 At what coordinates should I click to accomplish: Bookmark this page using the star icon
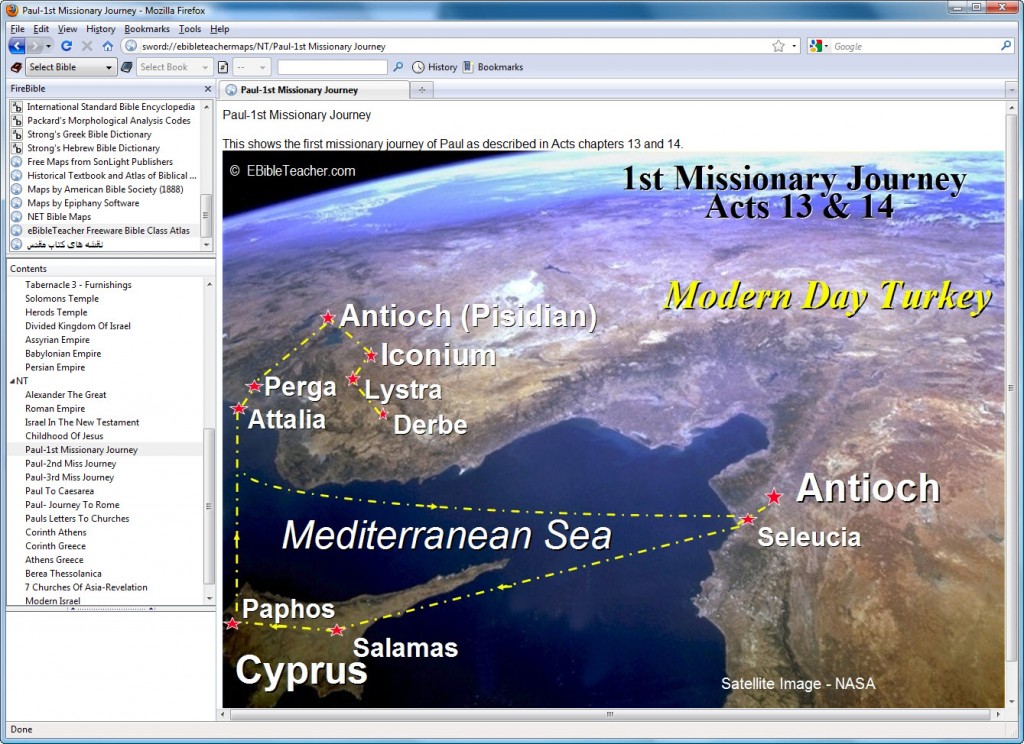pyautogui.click(x=778, y=46)
